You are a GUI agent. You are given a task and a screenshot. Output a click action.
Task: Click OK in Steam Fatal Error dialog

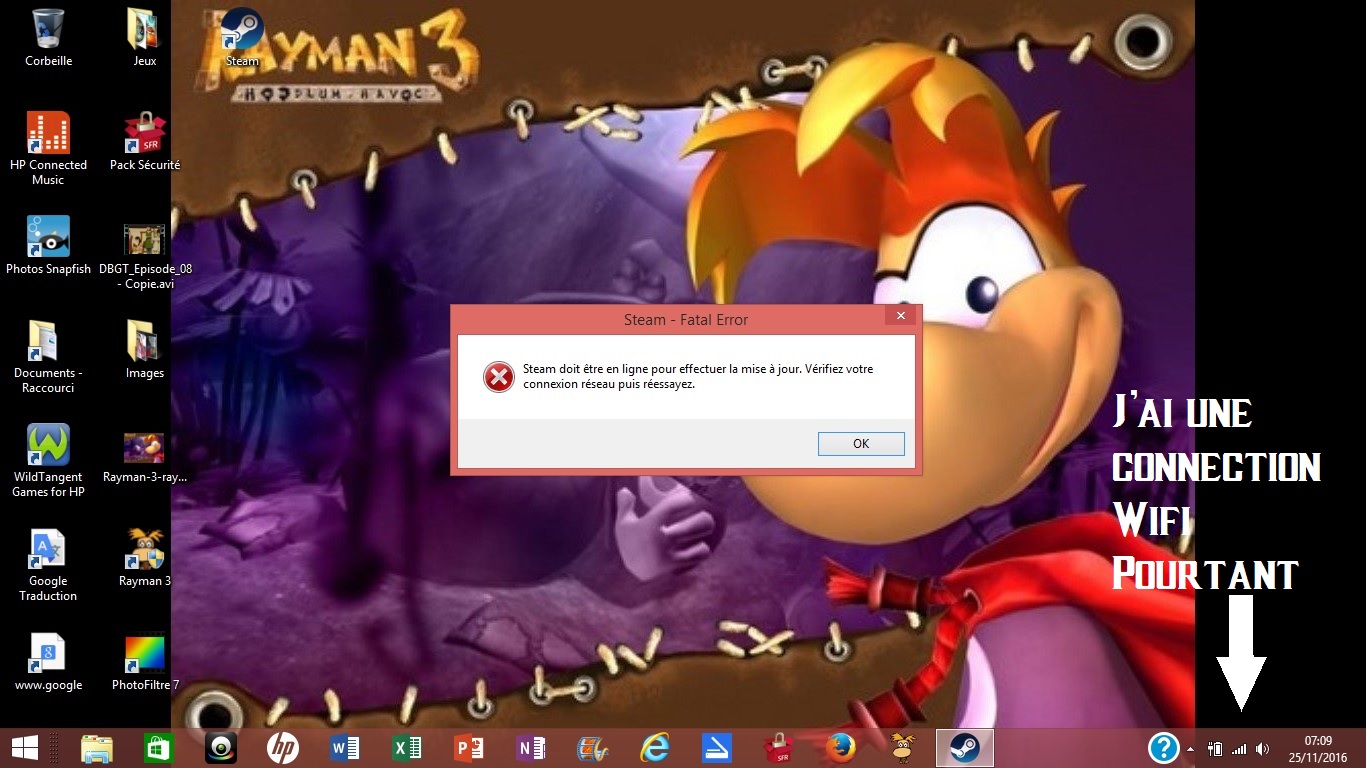click(x=861, y=444)
